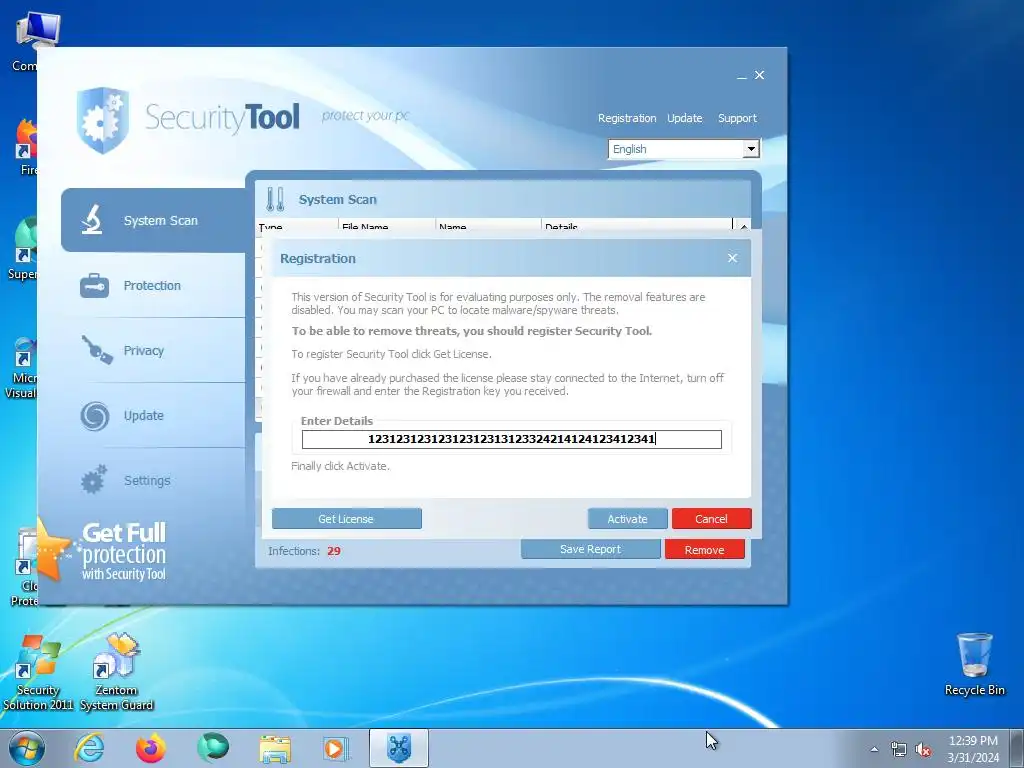Select System Scan microscope icon in sidebar
This screenshot has width=1024, height=768.
91,219
